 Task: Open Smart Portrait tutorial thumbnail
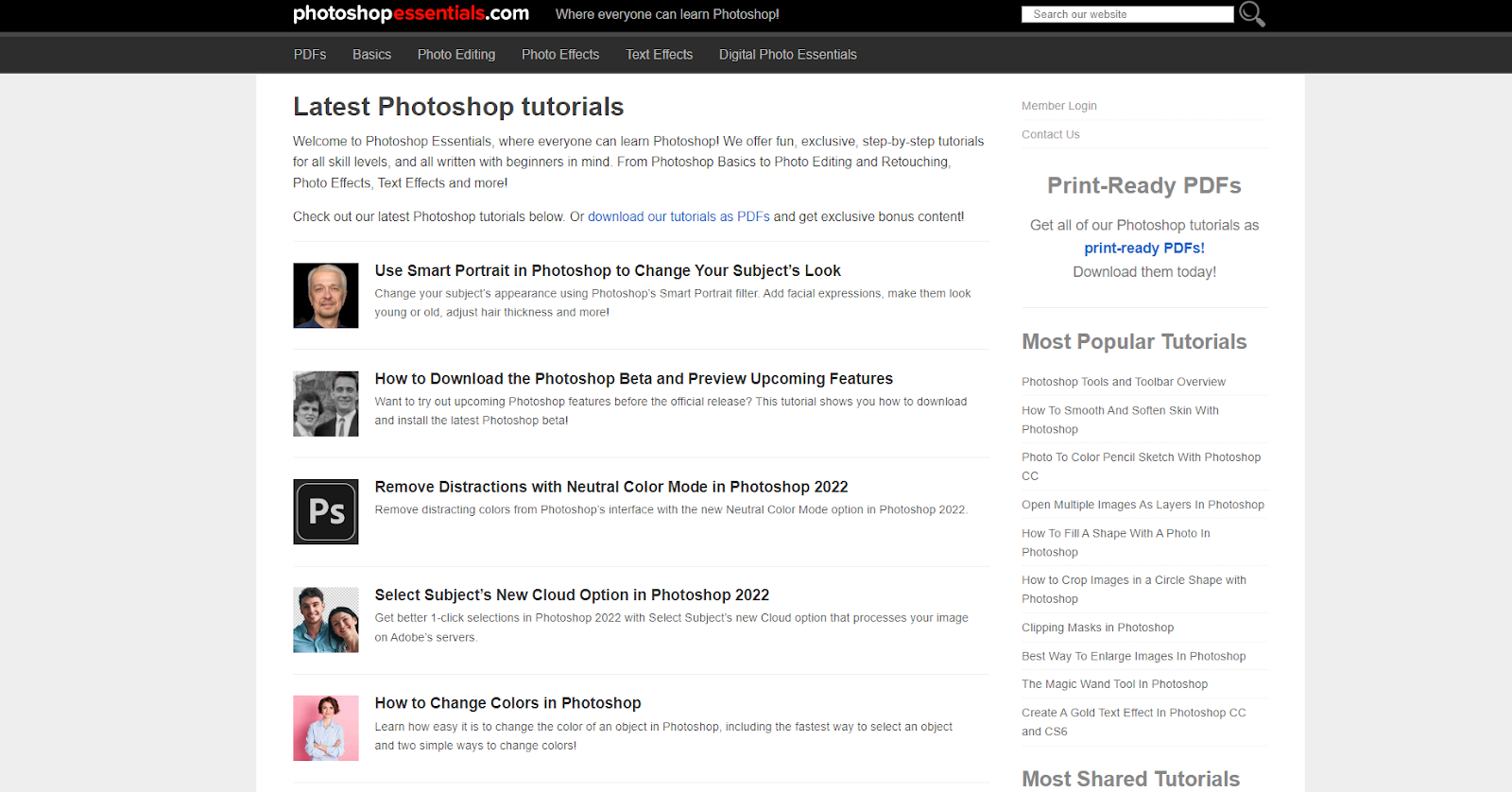326,296
